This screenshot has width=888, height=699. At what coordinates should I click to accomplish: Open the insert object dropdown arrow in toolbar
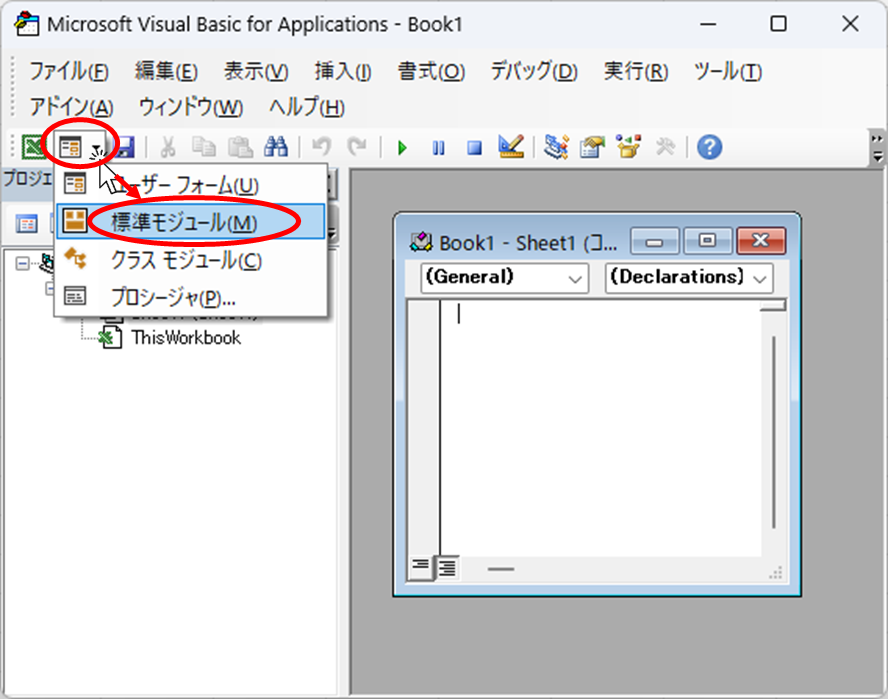pos(97,148)
